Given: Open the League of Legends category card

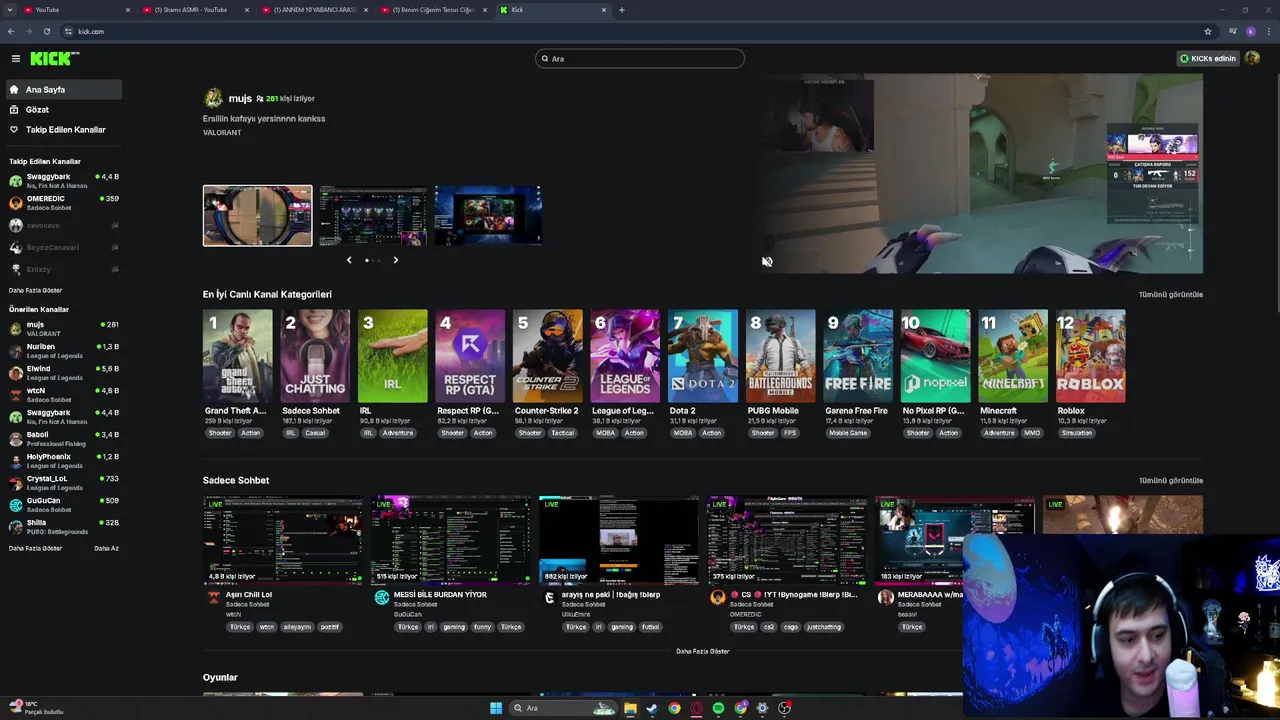Looking at the screenshot, I should coord(625,356).
